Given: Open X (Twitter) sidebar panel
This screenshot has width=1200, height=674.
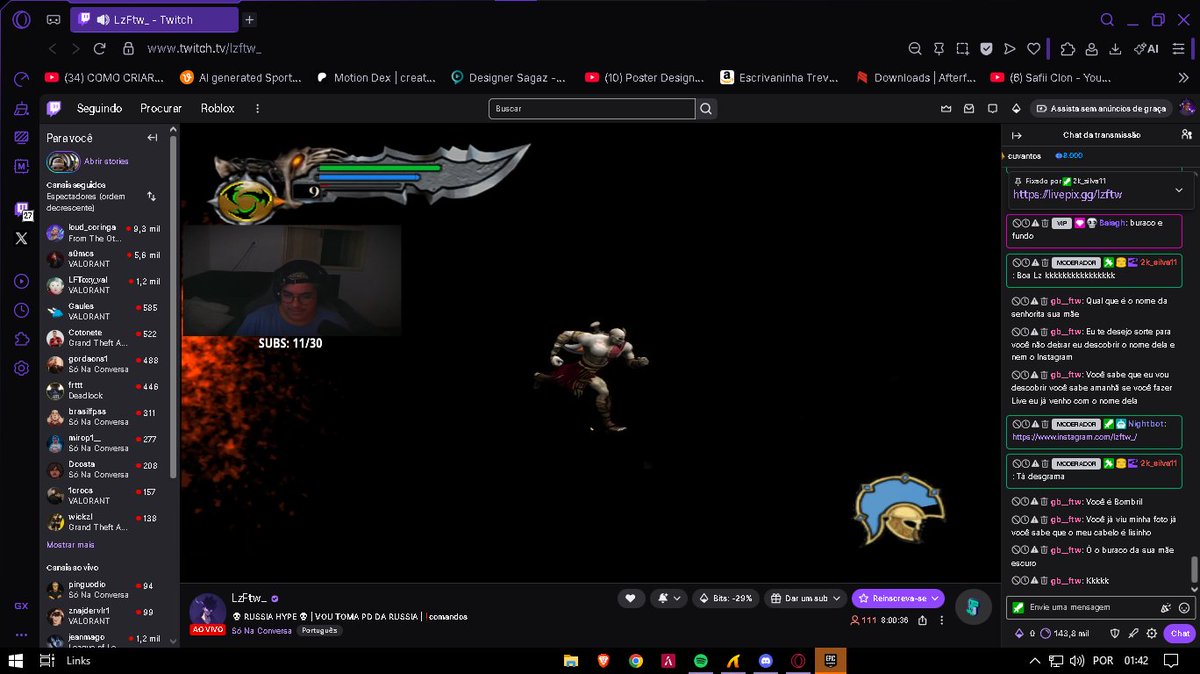Looking at the screenshot, I should [x=21, y=238].
